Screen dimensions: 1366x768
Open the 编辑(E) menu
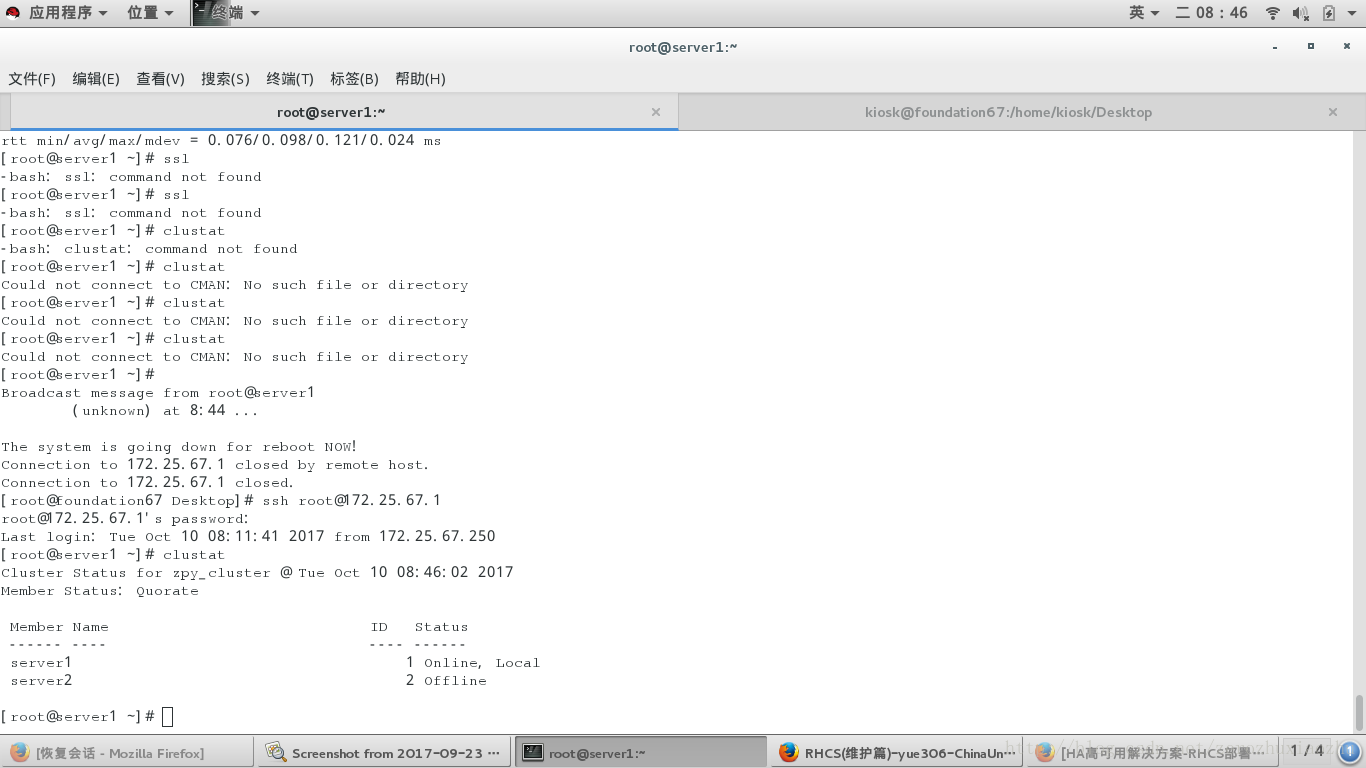(x=96, y=79)
